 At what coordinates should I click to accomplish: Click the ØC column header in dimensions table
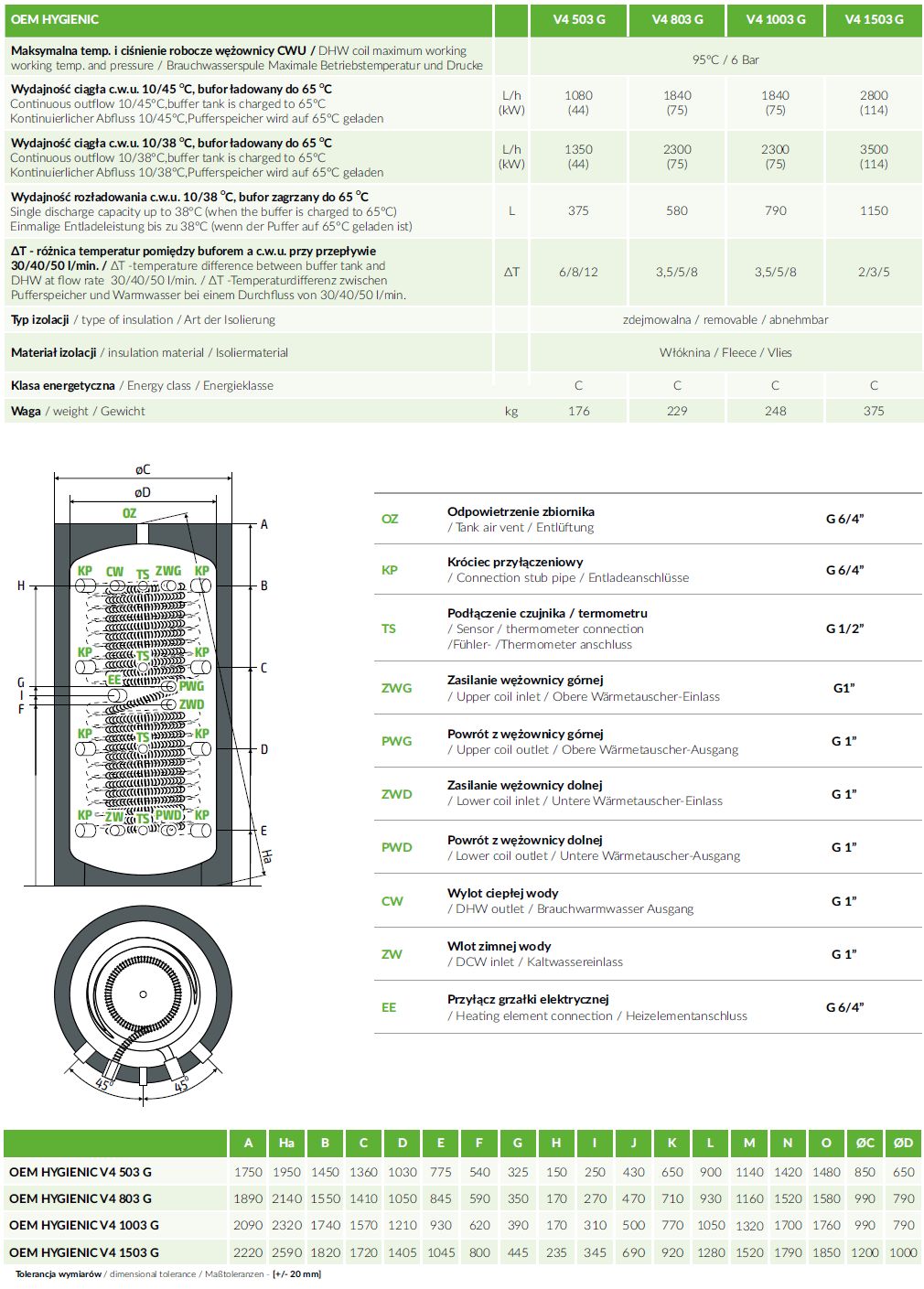(x=865, y=1143)
